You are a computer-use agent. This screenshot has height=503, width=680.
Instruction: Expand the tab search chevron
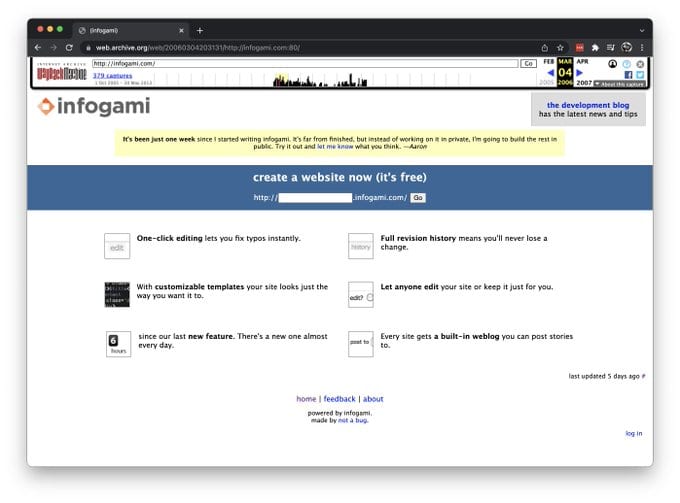(642, 30)
